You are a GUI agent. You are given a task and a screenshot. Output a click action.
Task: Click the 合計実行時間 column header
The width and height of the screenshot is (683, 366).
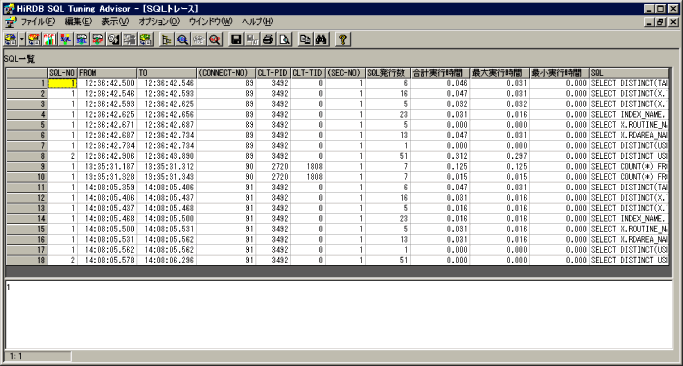pyautogui.click(x=440, y=73)
